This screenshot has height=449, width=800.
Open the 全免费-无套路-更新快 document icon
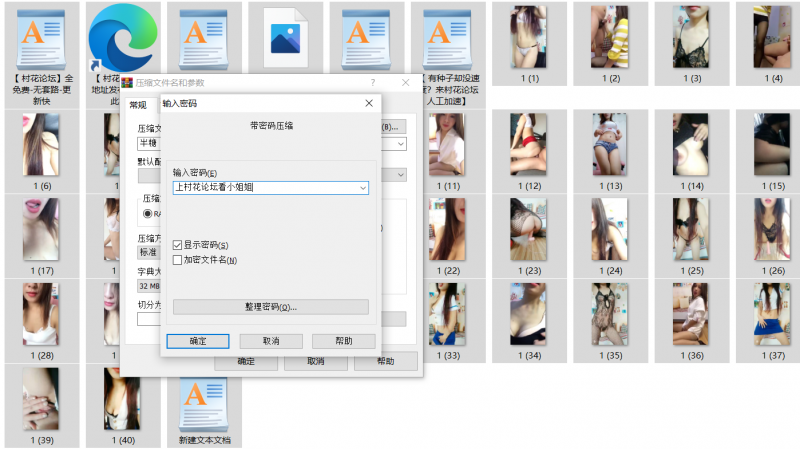[x=40, y=37]
